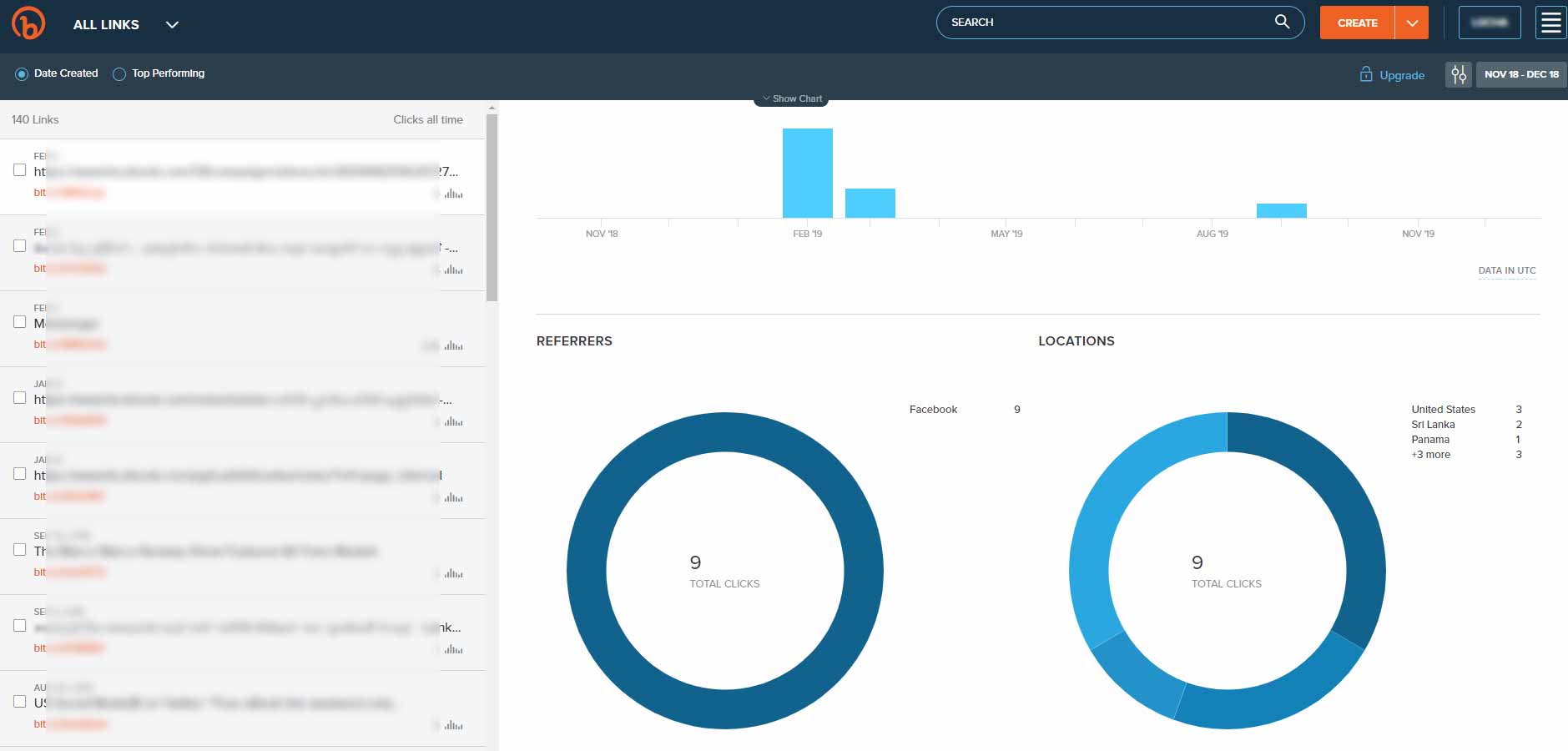Click stats bar icon on last link
The width and height of the screenshot is (1568, 751).
(453, 725)
